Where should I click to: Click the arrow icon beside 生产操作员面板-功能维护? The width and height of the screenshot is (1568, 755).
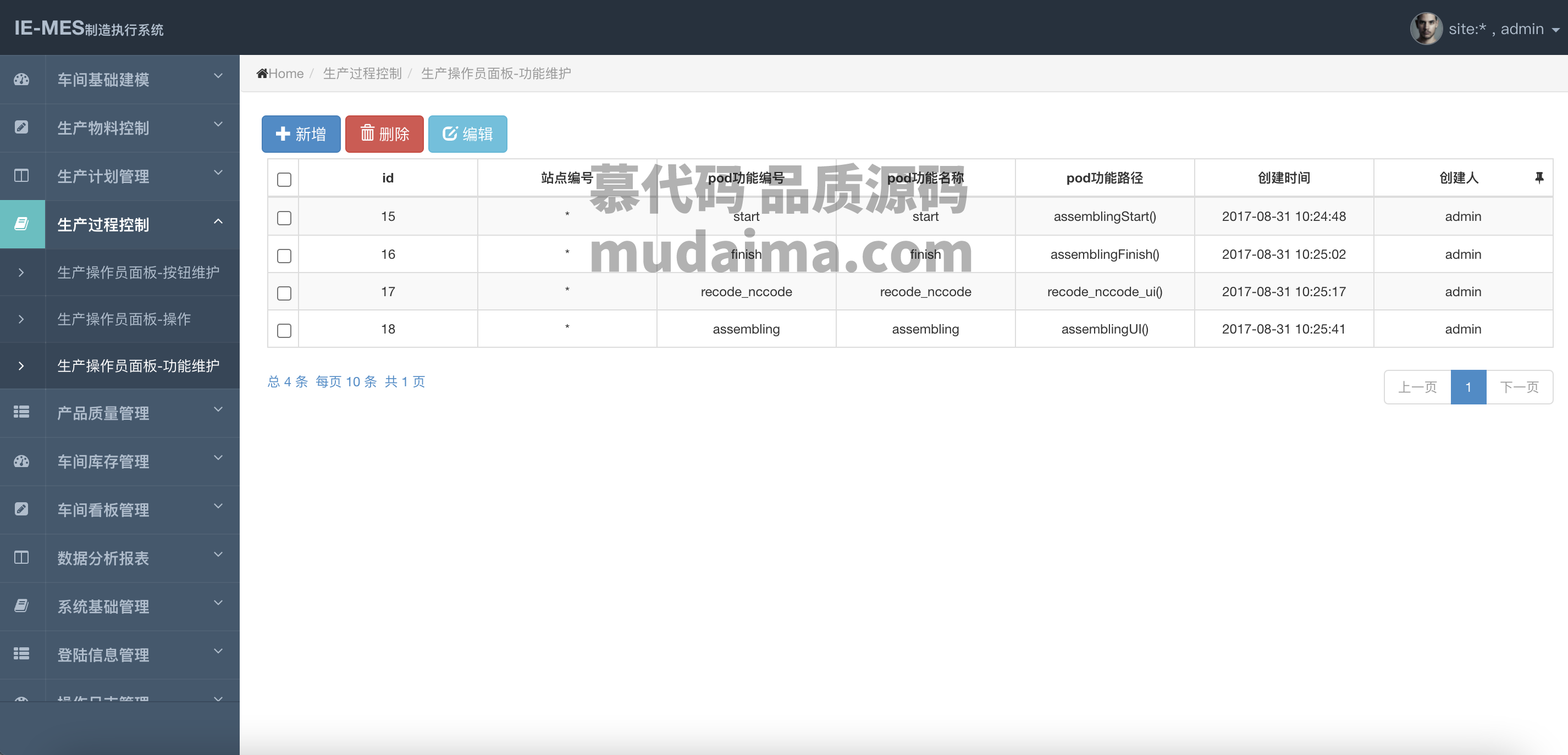[21, 365]
